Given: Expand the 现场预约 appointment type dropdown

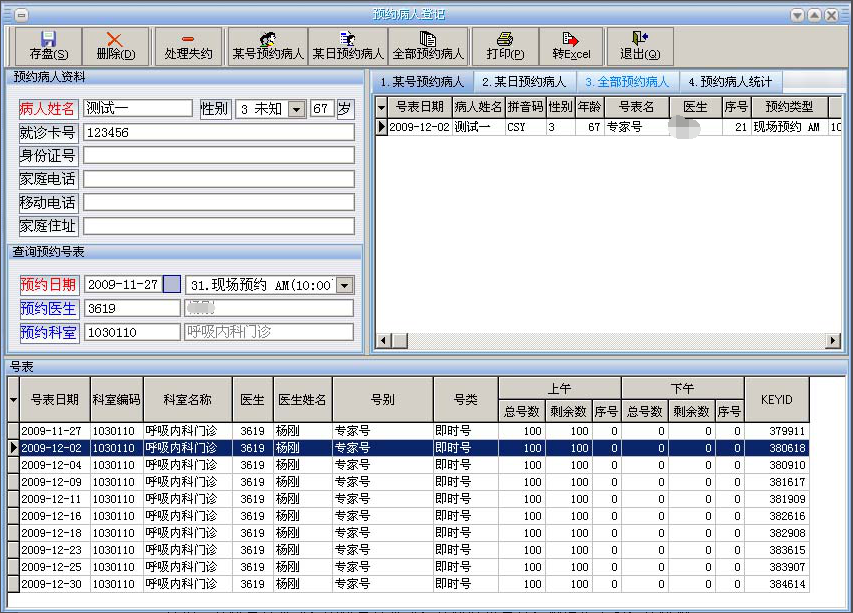Looking at the screenshot, I should pyautogui.click(x=344, y=285).
